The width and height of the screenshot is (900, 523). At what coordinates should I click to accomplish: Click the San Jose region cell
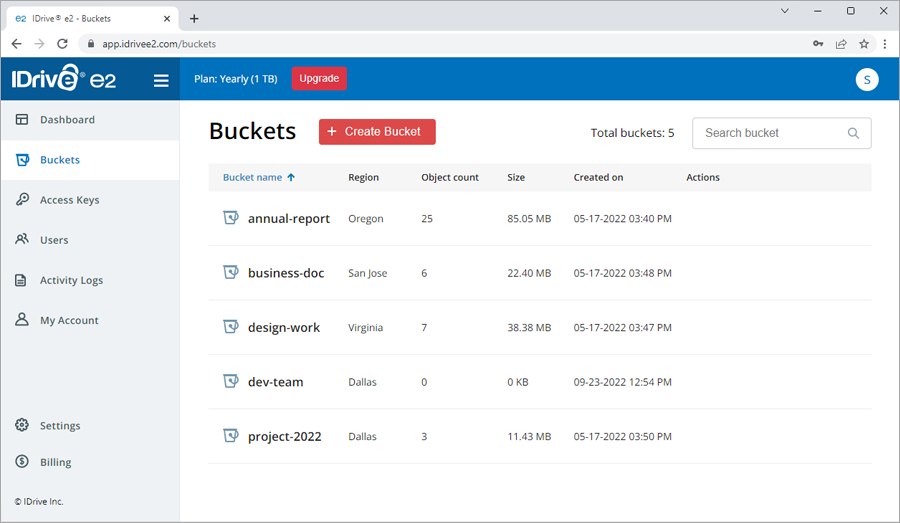point(367,273)
